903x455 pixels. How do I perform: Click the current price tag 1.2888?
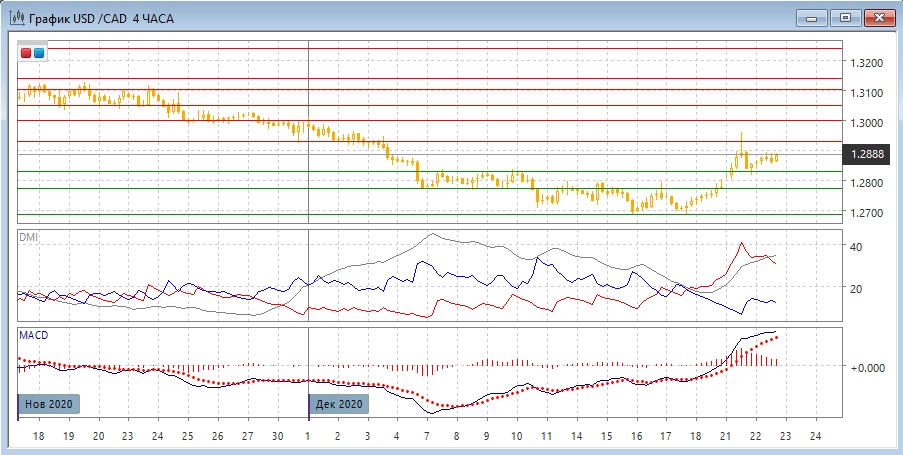click(x=866, y=154)
